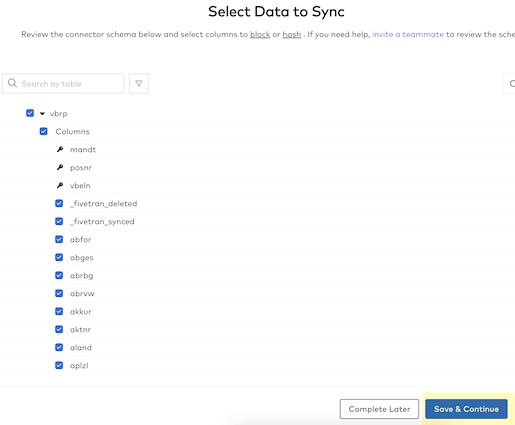The image size is (515, 425).
Task: Click Save & Continue button
Action: tap(466, 409)
